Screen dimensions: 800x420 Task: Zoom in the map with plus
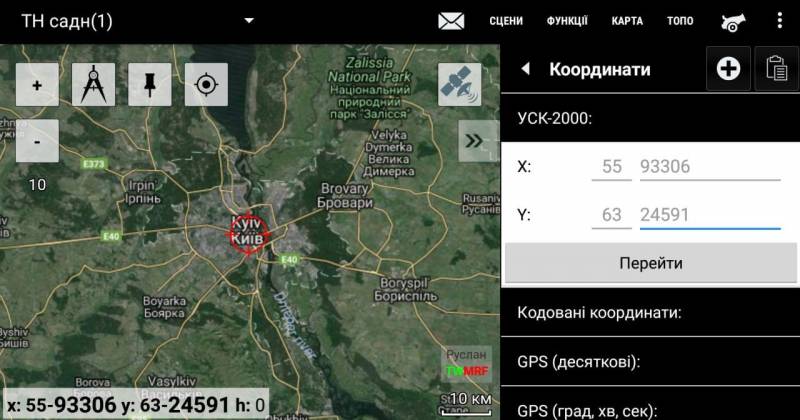(x=37, y=85)
